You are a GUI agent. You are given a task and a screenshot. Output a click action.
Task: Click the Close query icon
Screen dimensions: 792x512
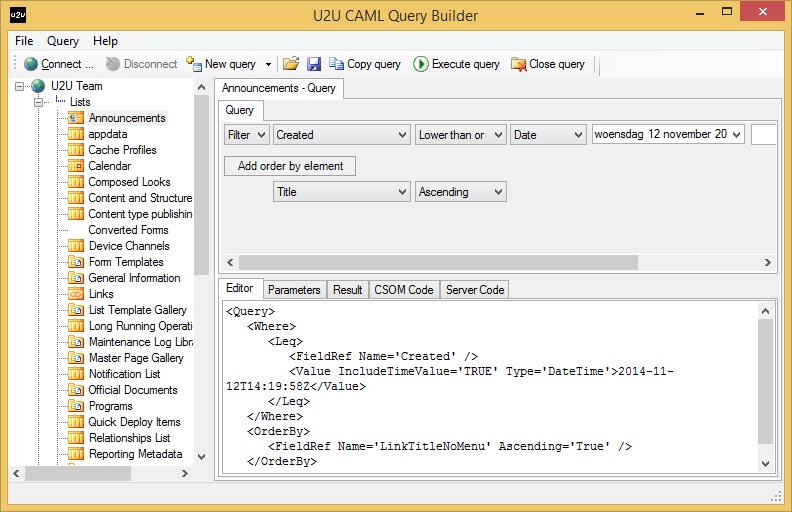518,64
